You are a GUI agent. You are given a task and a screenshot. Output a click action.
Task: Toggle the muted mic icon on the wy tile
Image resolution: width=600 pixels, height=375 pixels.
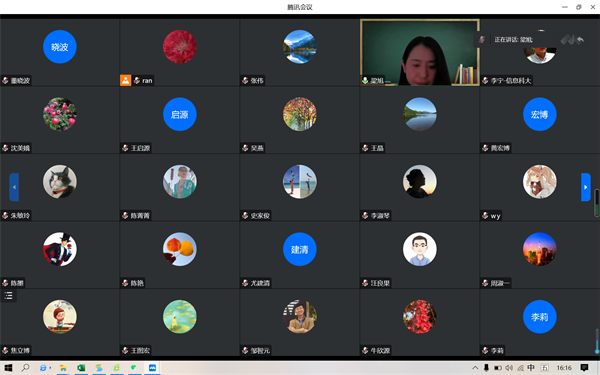(485, 215)
